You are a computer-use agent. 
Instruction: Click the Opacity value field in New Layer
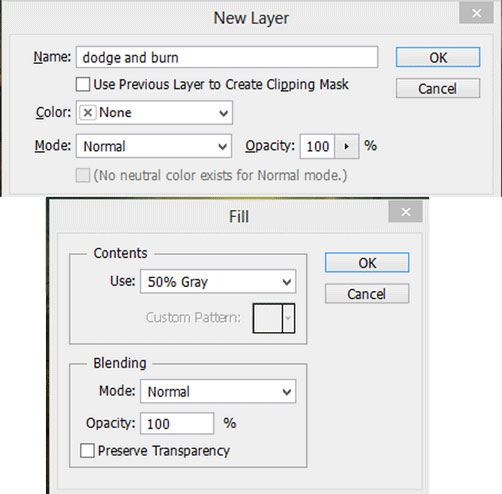(317, 146)
